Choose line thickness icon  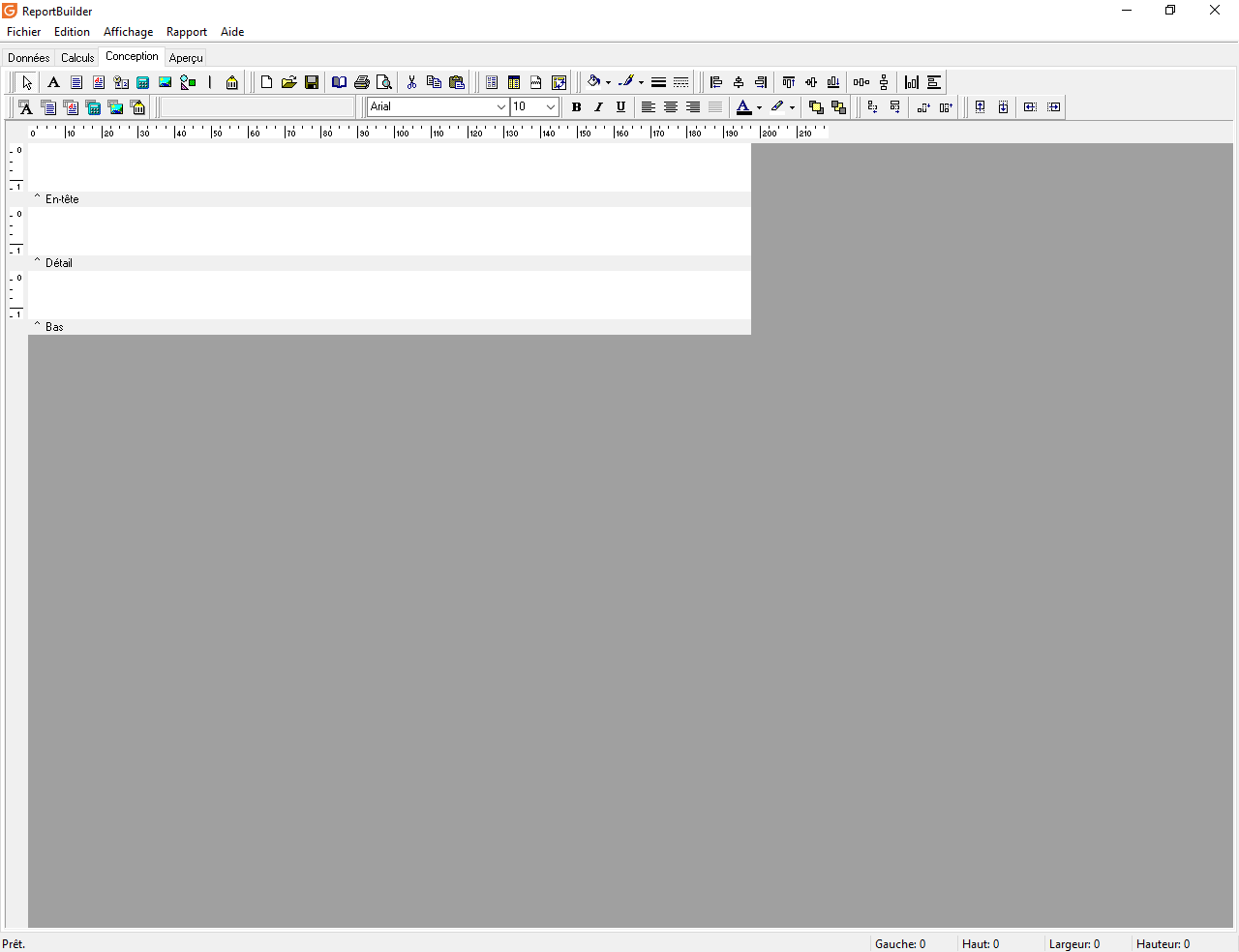pos(658,82)
